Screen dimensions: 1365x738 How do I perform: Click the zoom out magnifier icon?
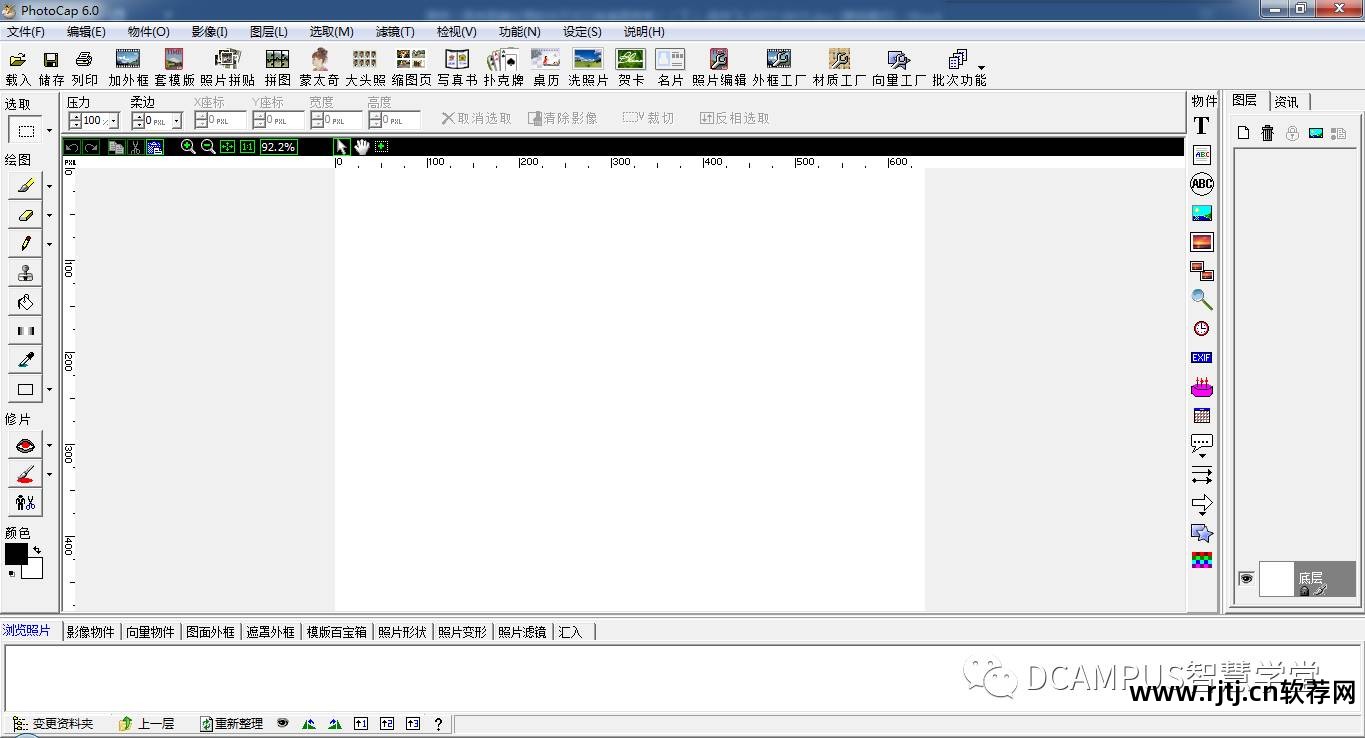pos(208,147)
